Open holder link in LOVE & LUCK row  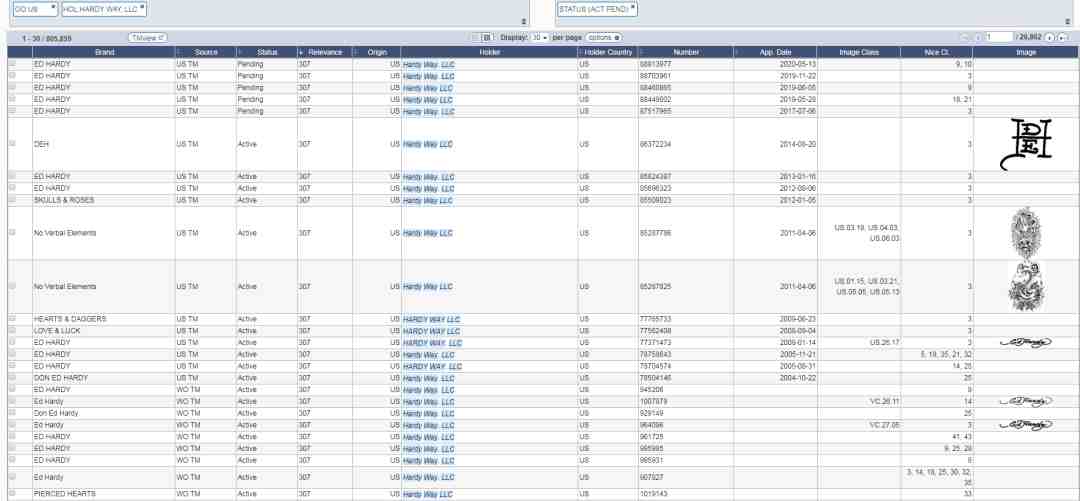pos(432,331)
